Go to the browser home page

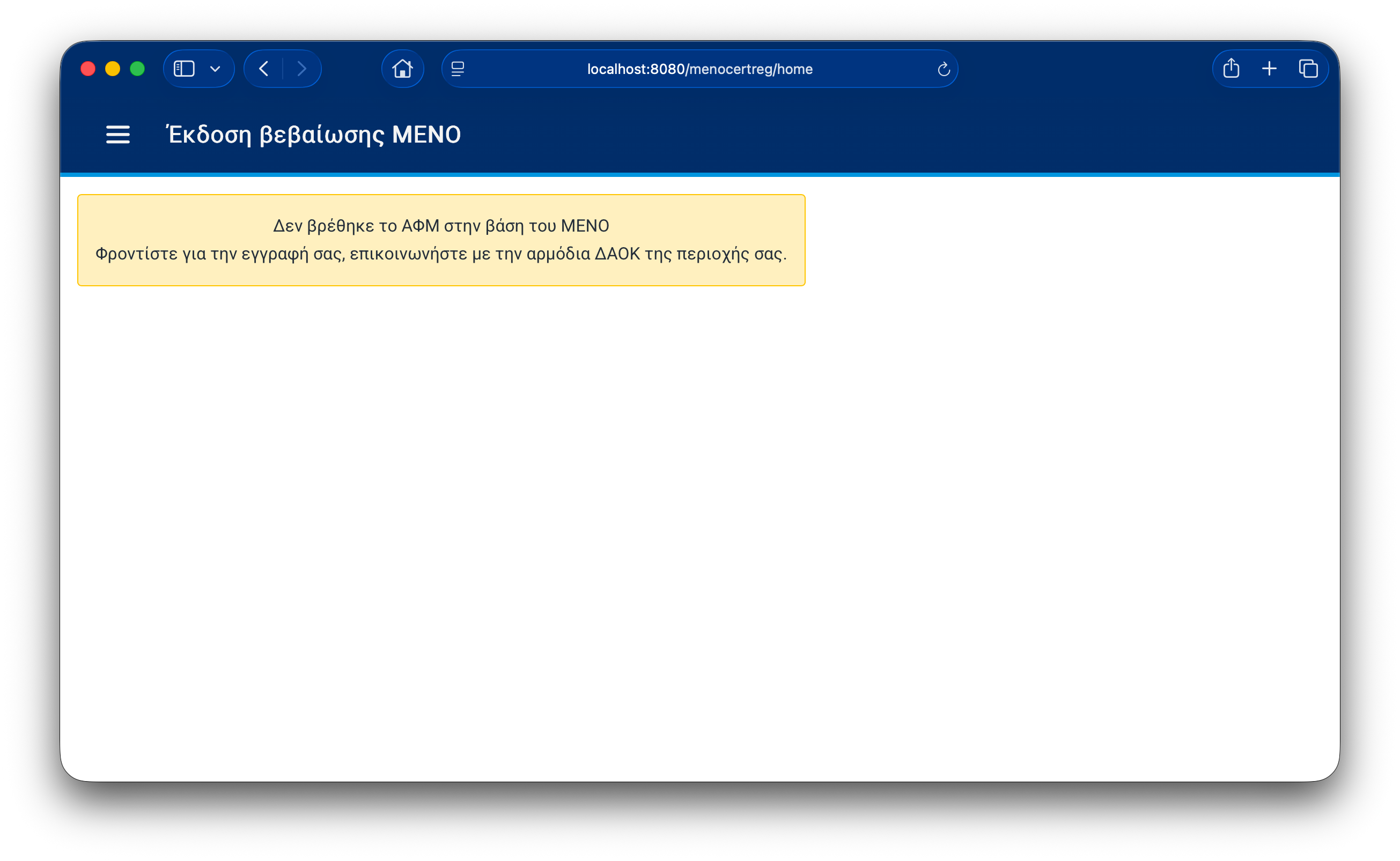point(402,69)
